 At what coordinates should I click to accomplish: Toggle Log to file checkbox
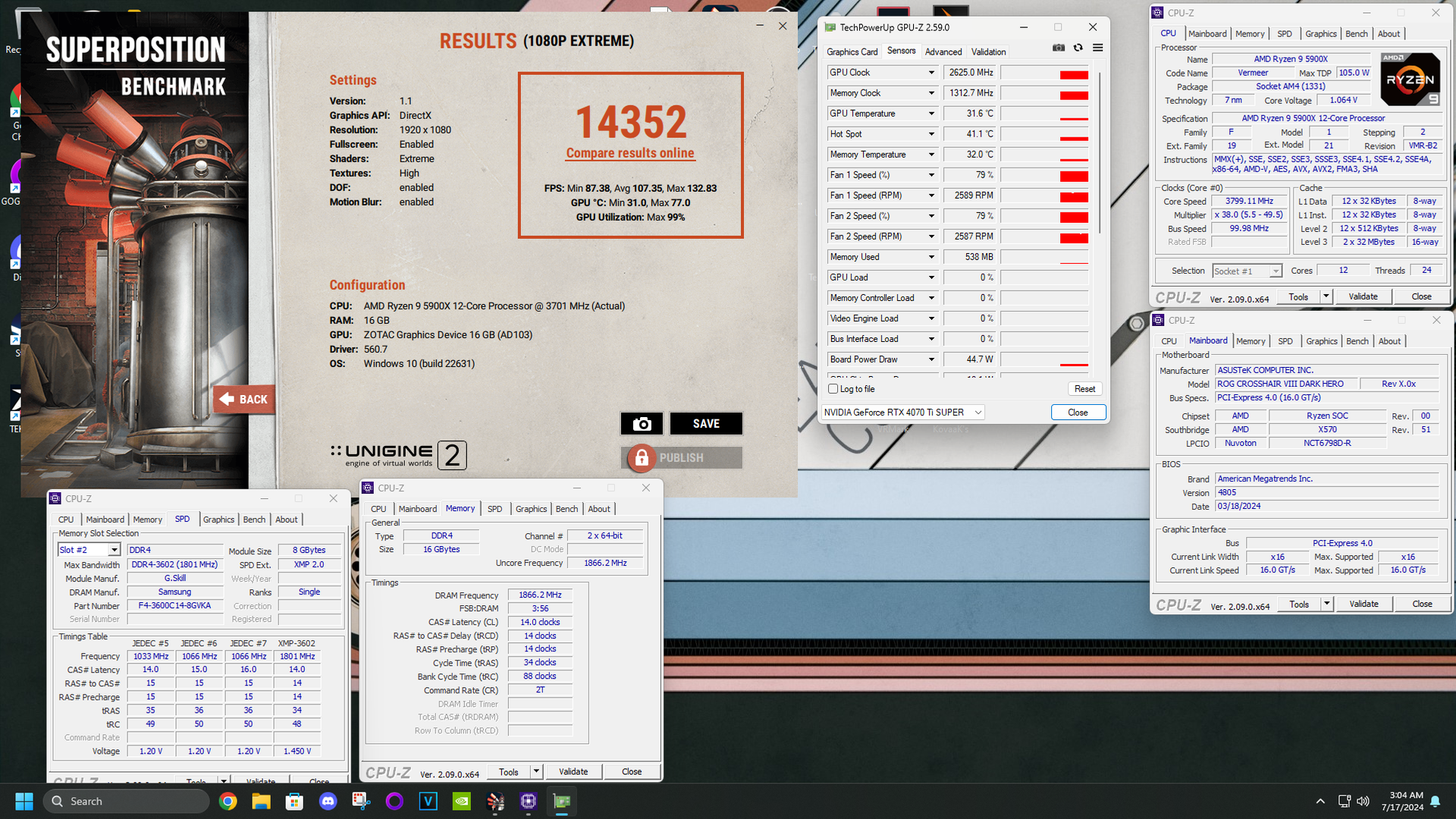pos(833,389)
